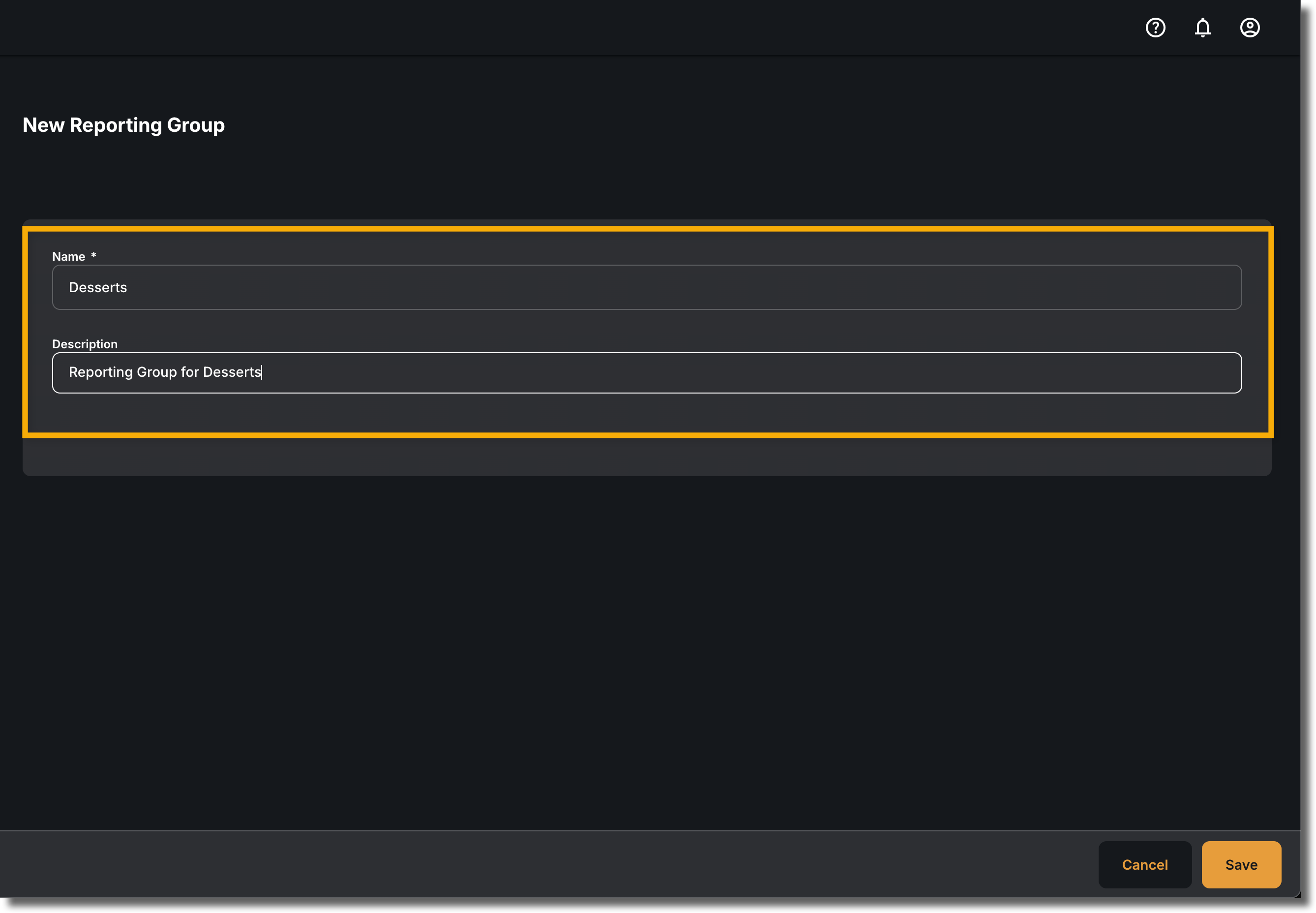The image size is (1316, 913).
Task: Click the Description field label
Action: coord(85,344)
